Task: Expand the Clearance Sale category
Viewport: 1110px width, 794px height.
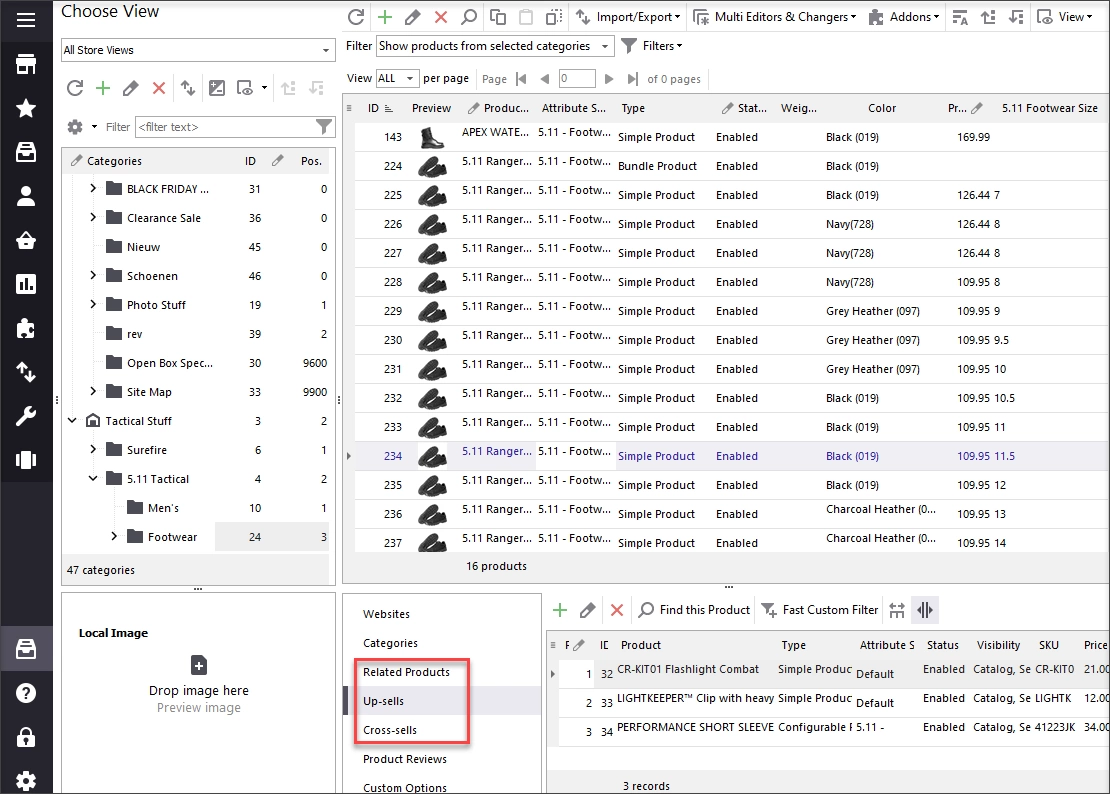Action: [93, 217]
